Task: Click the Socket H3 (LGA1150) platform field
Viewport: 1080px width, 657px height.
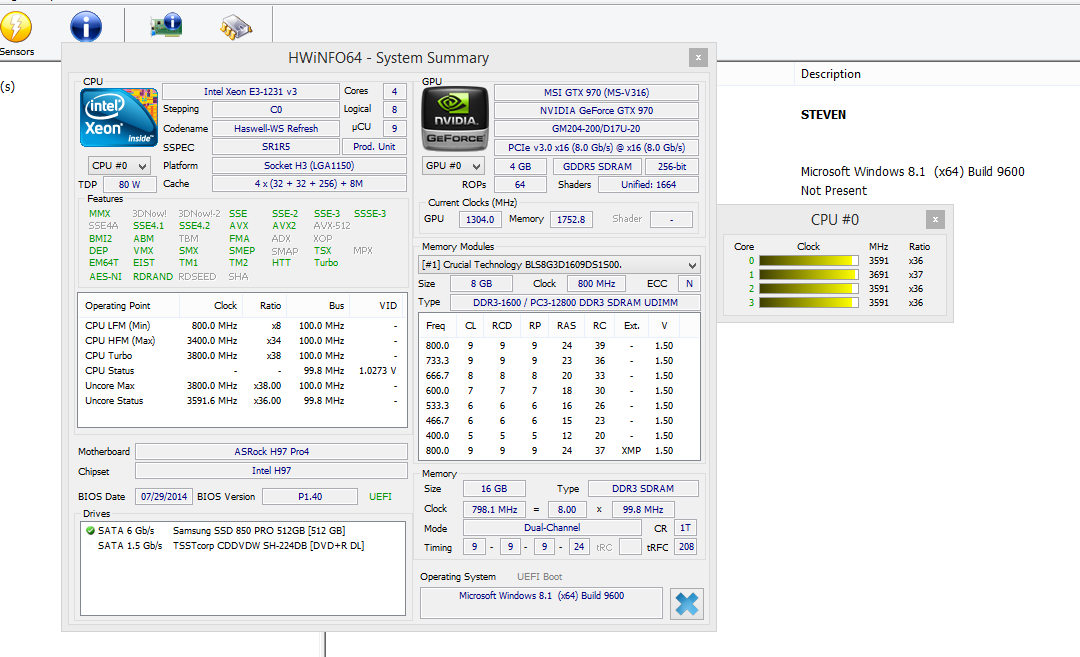Action: (x=309, y=166)
